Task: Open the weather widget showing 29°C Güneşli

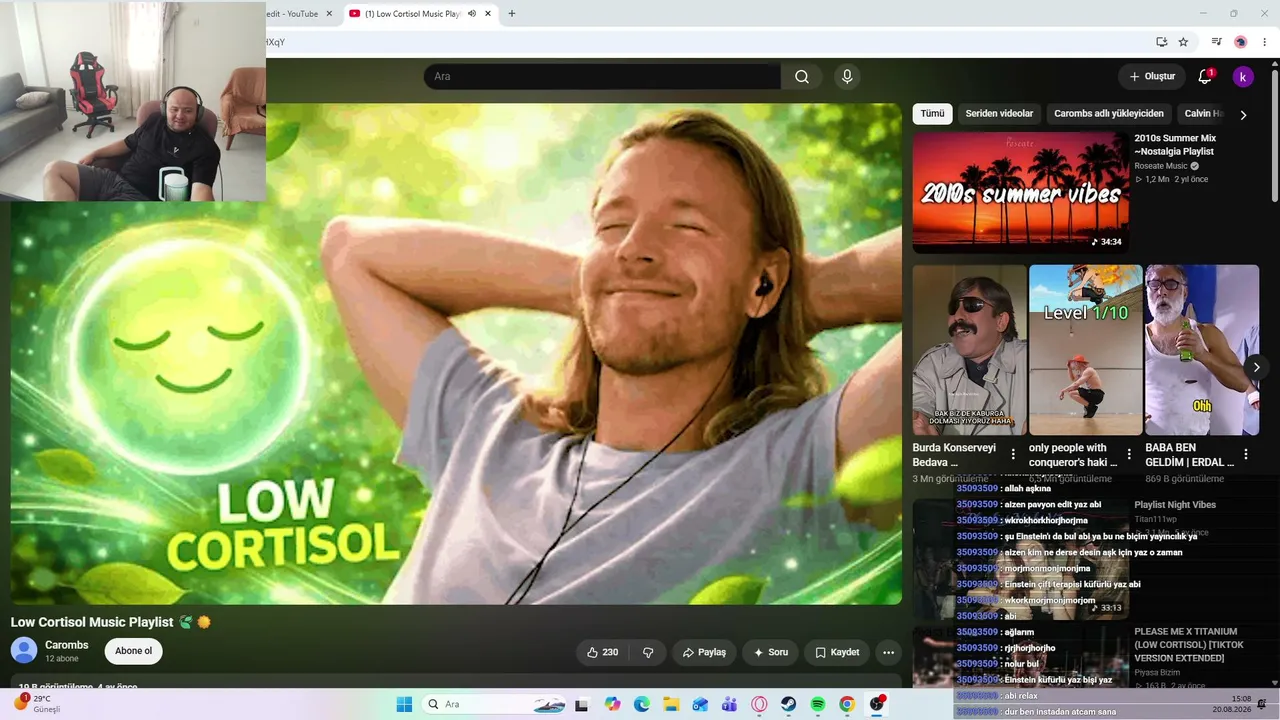Action: (x=36, y=704)
